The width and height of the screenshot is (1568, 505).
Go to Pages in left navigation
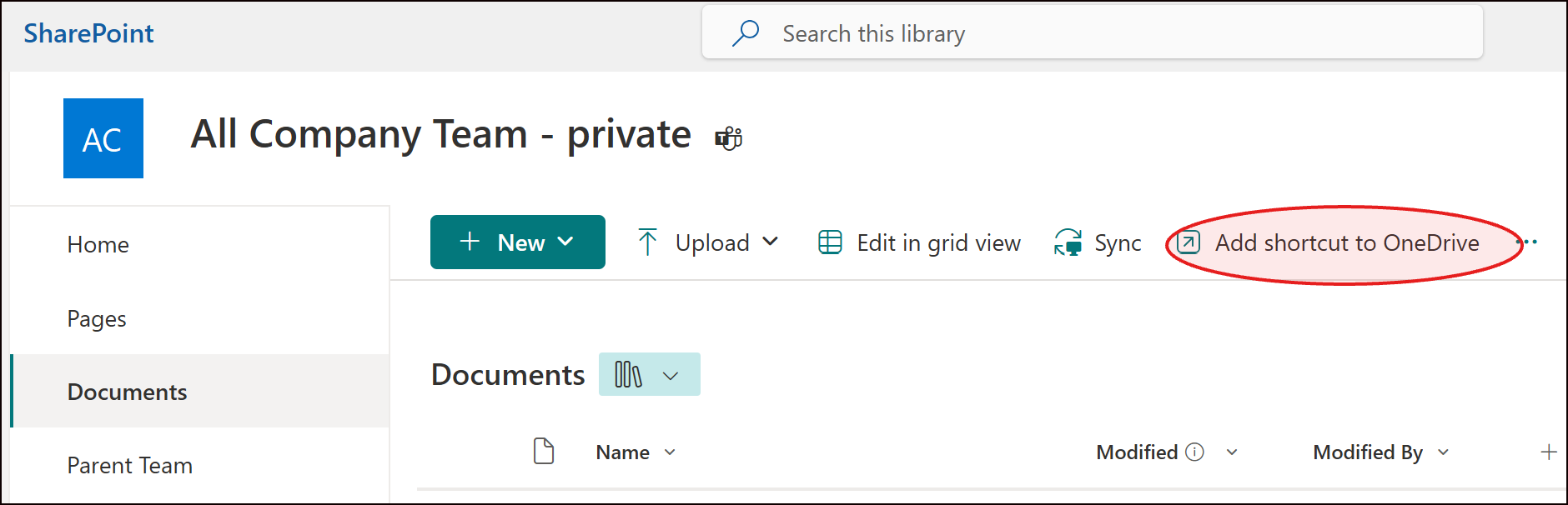click(x=97, y=318)
